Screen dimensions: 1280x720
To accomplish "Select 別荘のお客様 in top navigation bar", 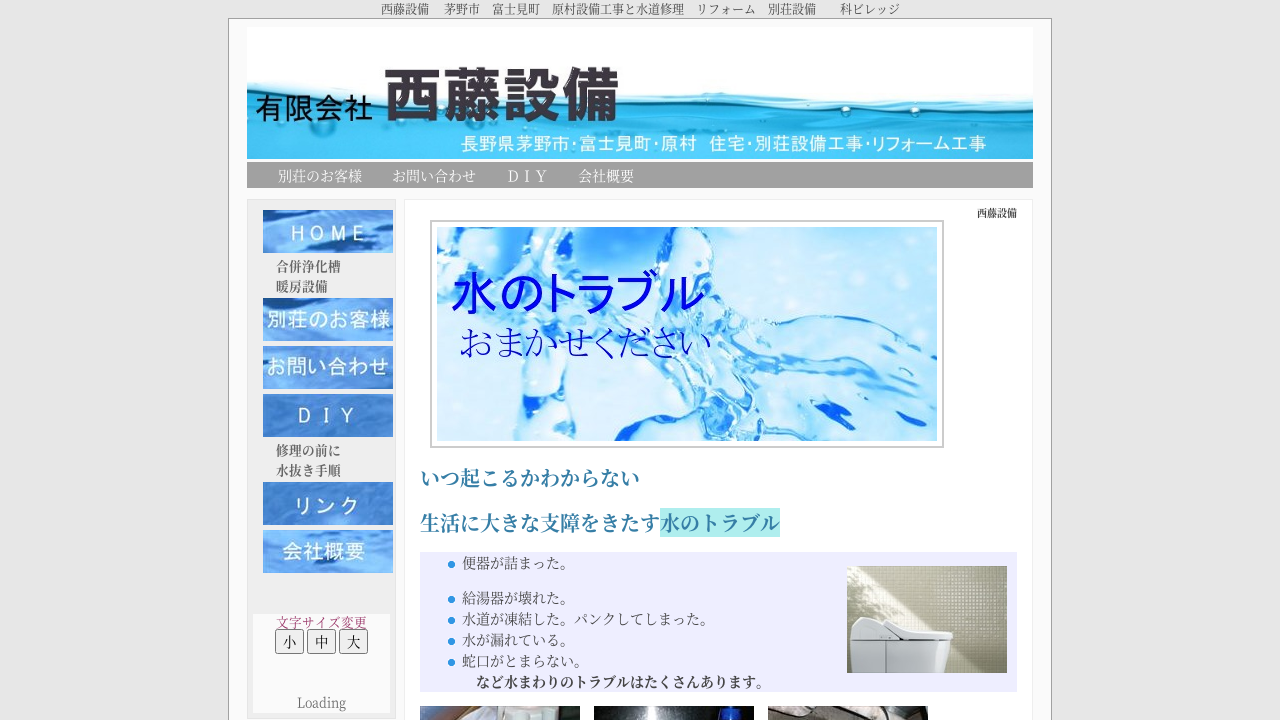I will pos(320,176).
